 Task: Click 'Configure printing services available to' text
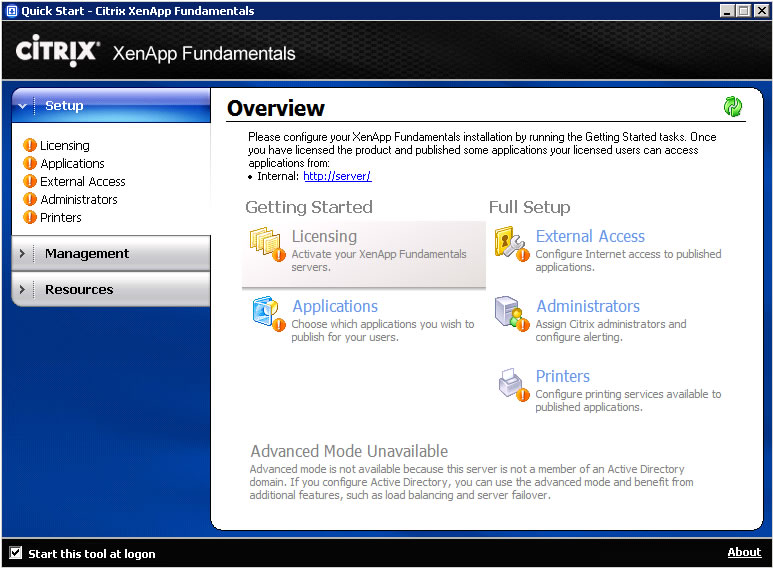628,394
